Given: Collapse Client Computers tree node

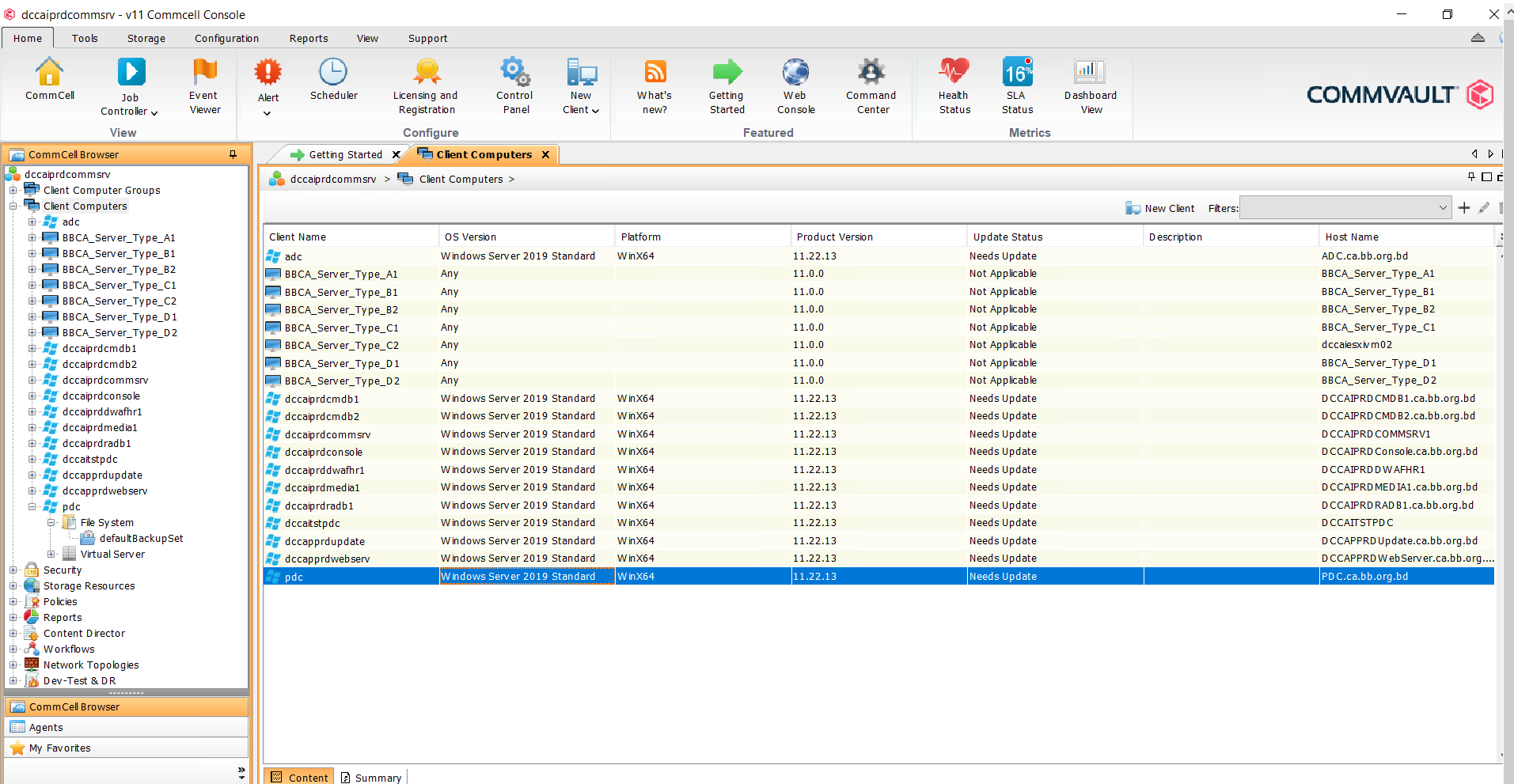Looking at the screenshot, I should (13, 206).
